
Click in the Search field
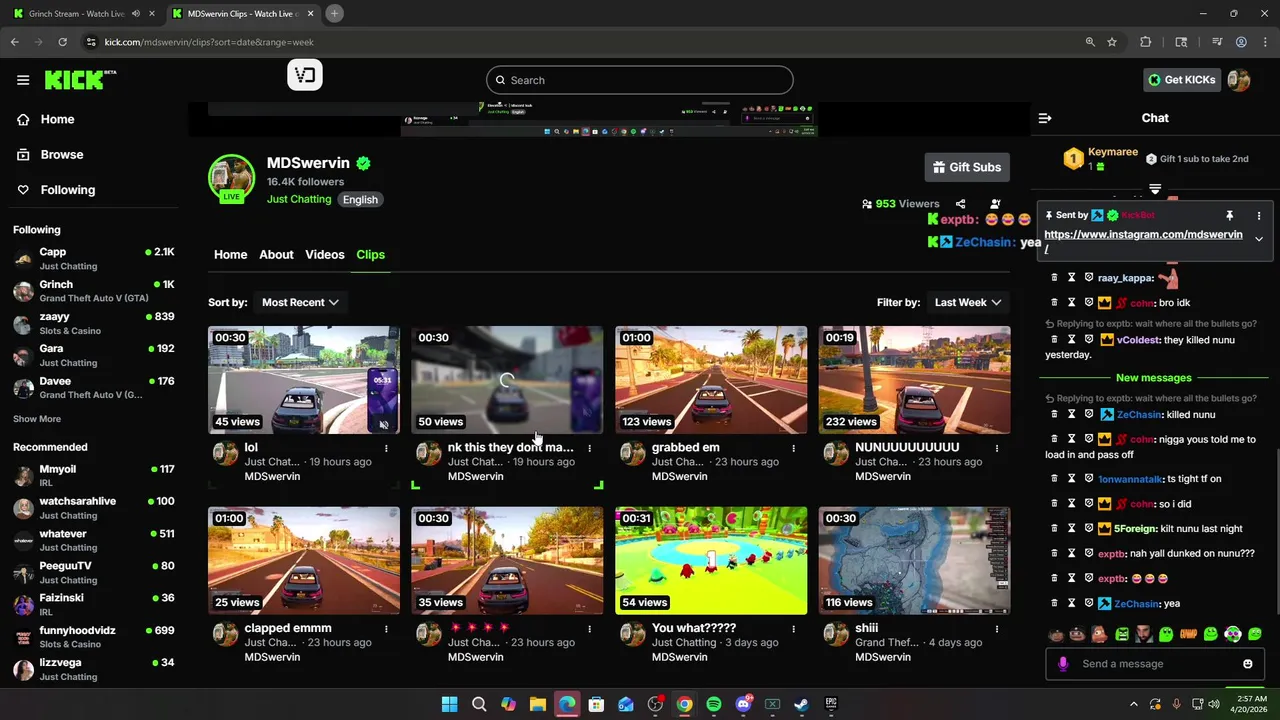pyautogui.click(x=640, y=80)
